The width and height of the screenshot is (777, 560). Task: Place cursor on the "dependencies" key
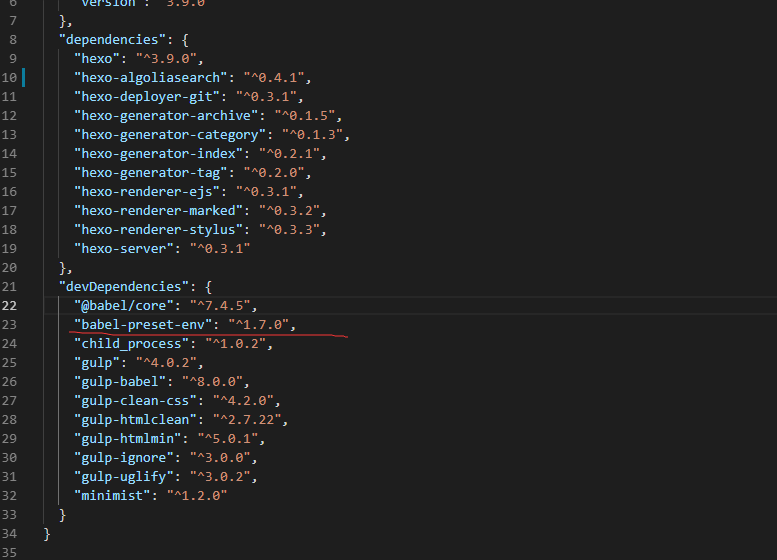click(x=118, y=39)
